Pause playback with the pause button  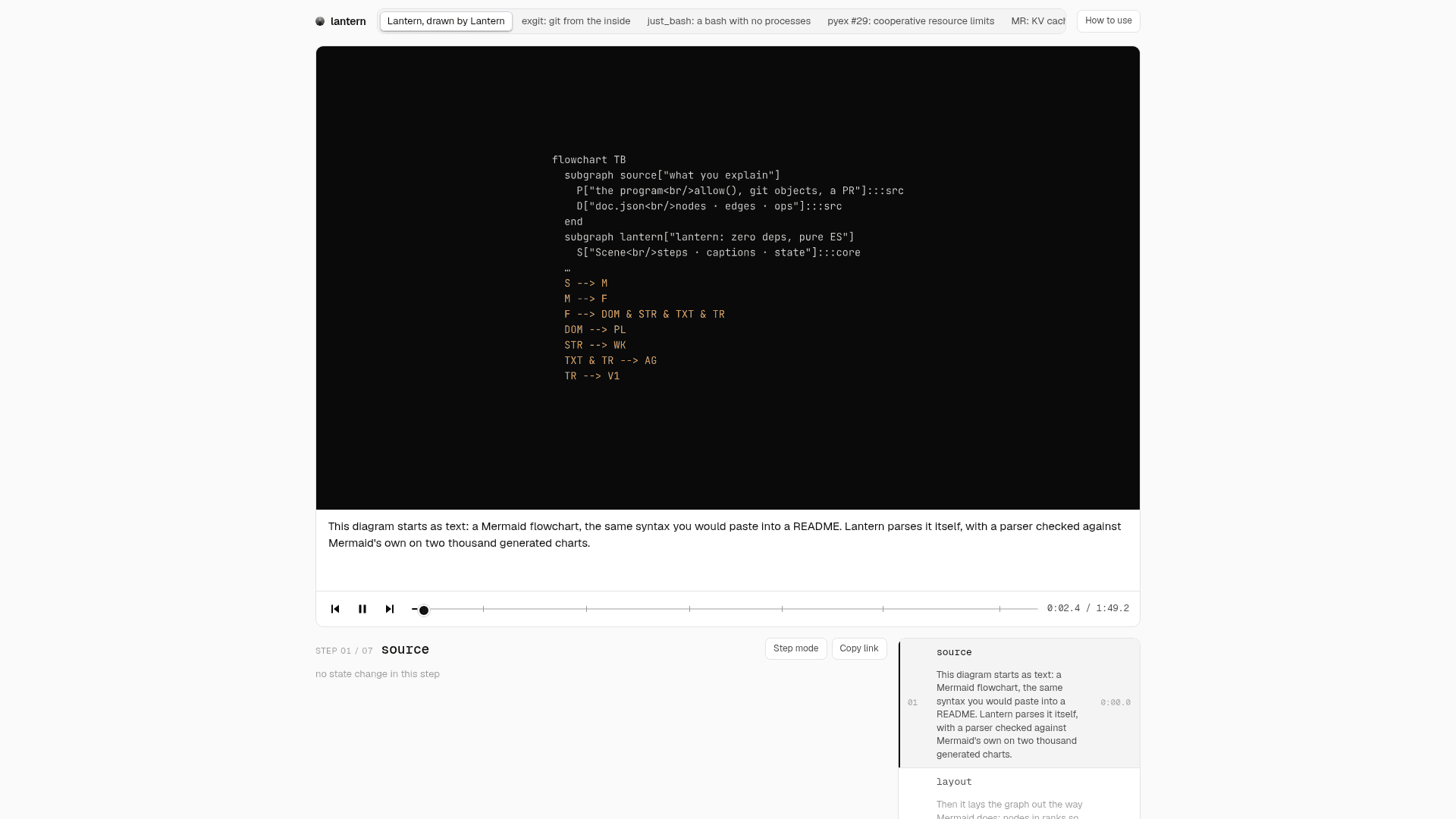[x=362, y=609]
